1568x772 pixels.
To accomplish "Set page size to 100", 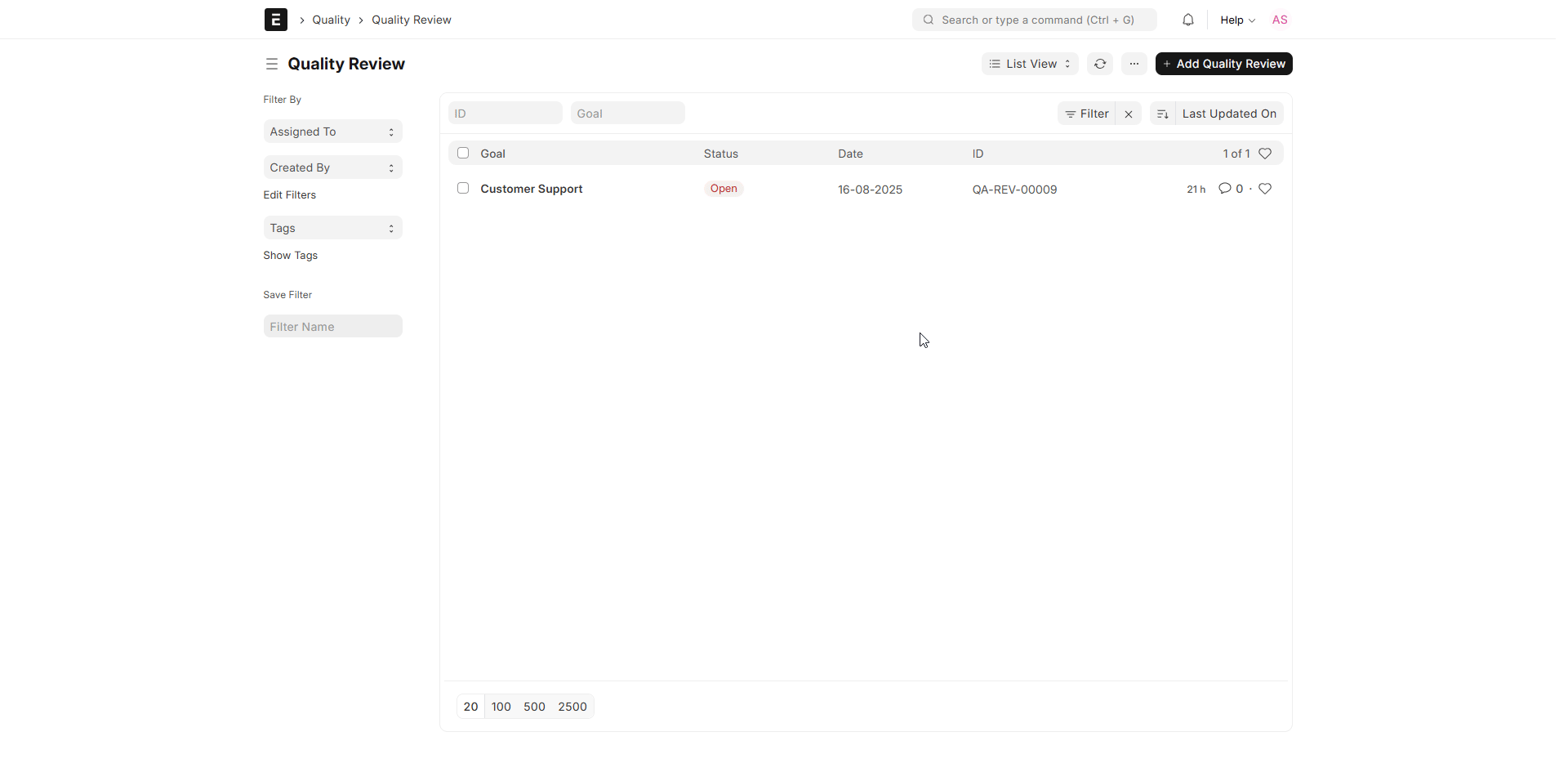I will (501, 707).
